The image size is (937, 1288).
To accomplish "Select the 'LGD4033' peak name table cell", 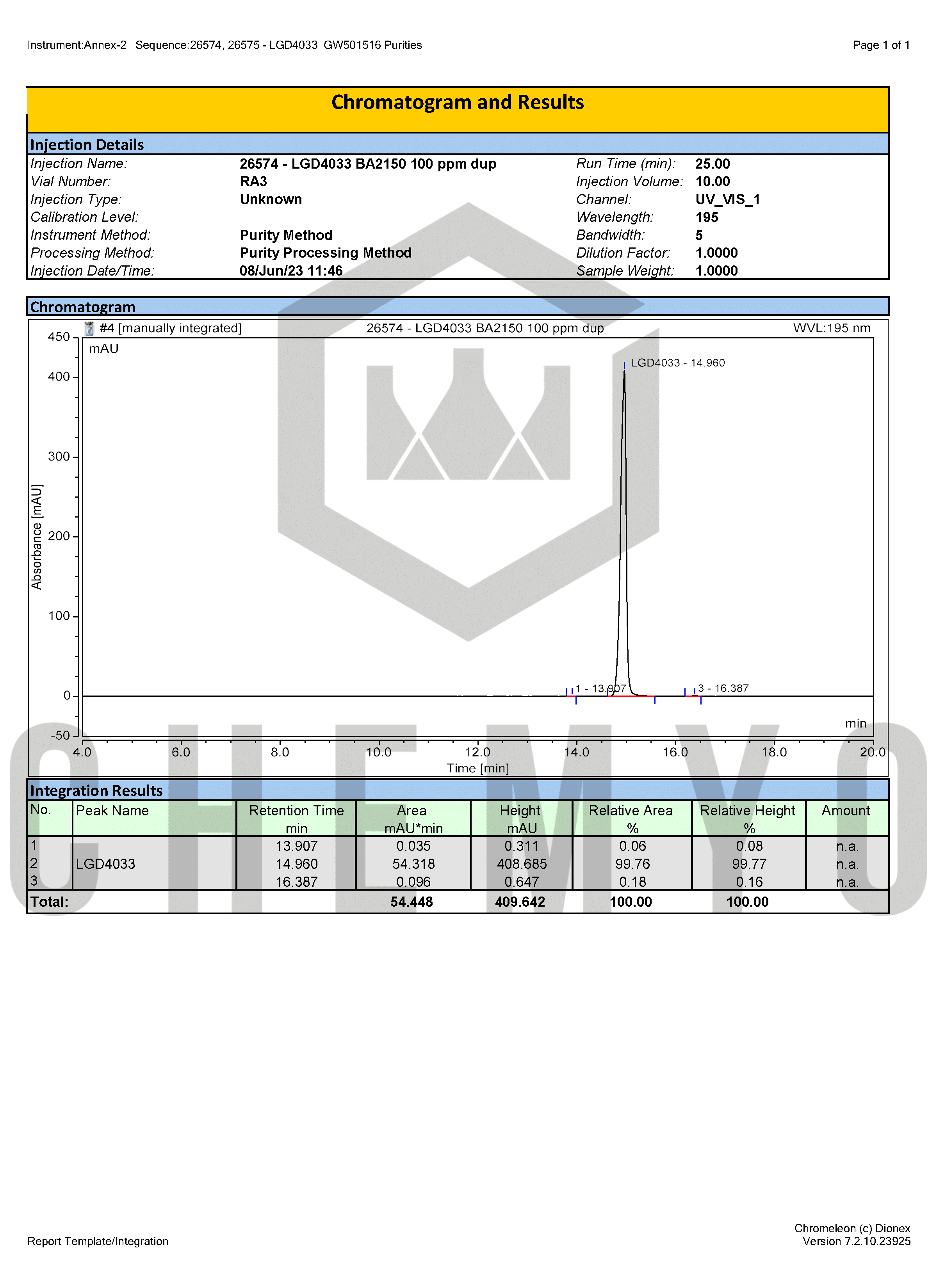I will [106, 865].
